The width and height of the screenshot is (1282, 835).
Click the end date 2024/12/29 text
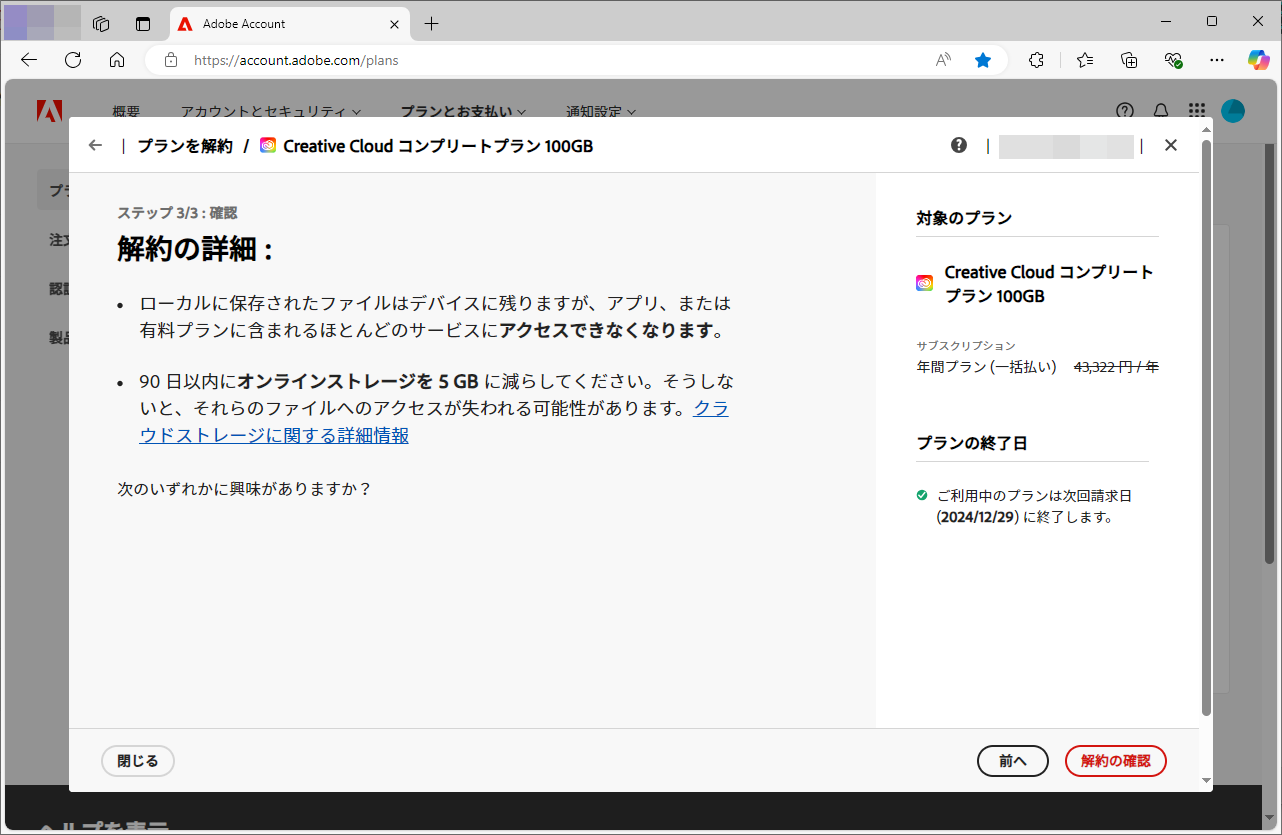pyautogui.click(x=976, y=518)
